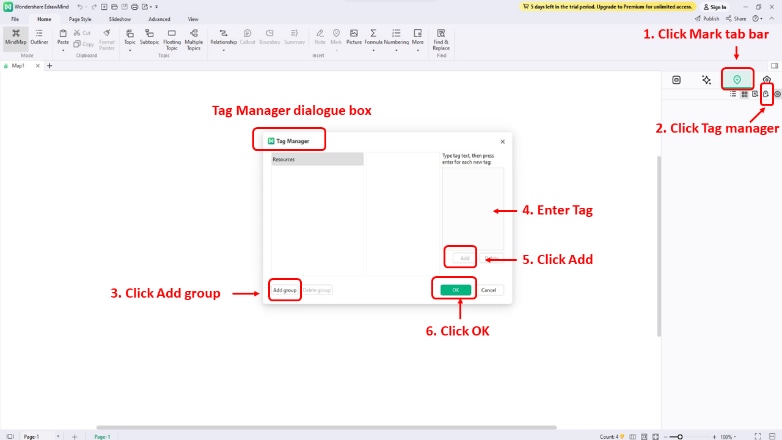
Task: Click the Share button
Action: (736, 18)
